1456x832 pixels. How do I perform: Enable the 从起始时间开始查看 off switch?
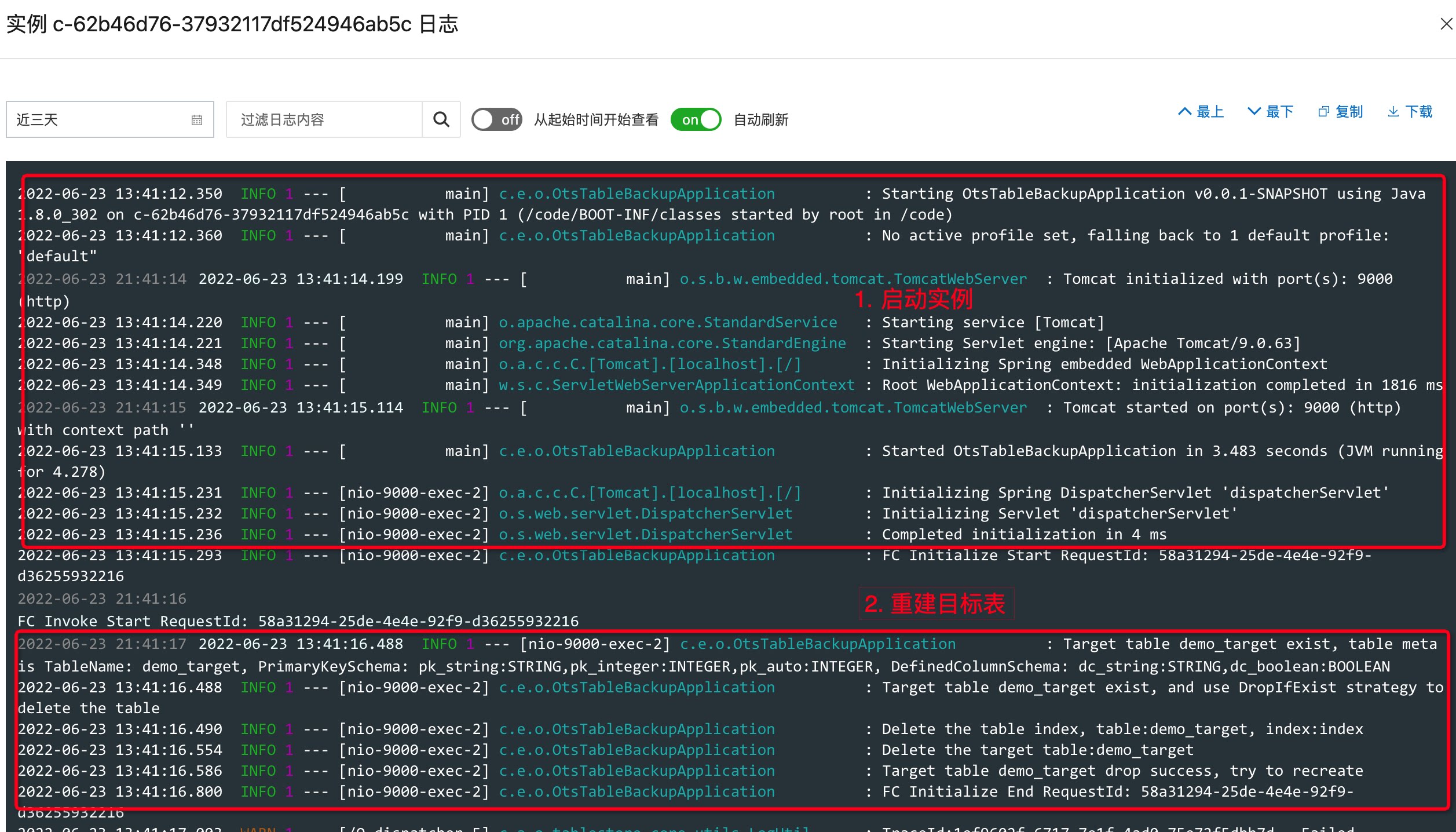point(497,119)
